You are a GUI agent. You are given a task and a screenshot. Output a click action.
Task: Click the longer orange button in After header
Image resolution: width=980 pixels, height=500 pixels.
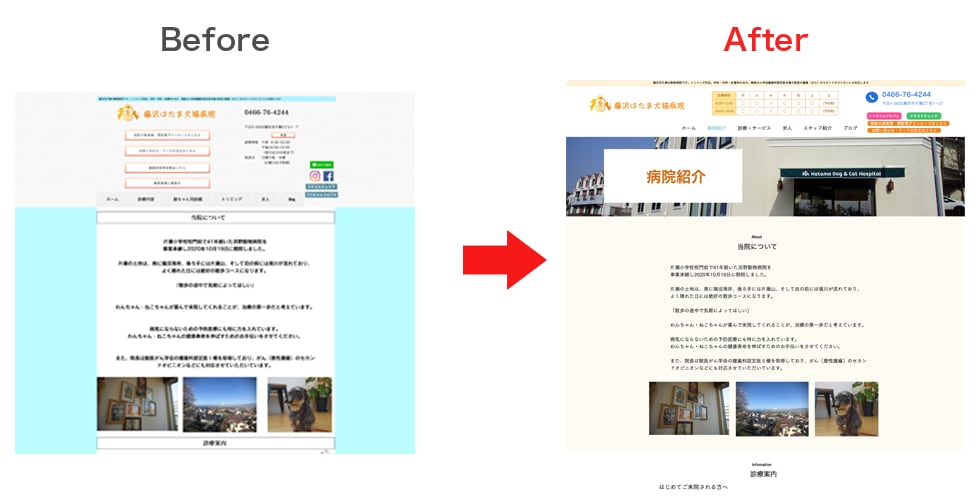coord(908,124)
